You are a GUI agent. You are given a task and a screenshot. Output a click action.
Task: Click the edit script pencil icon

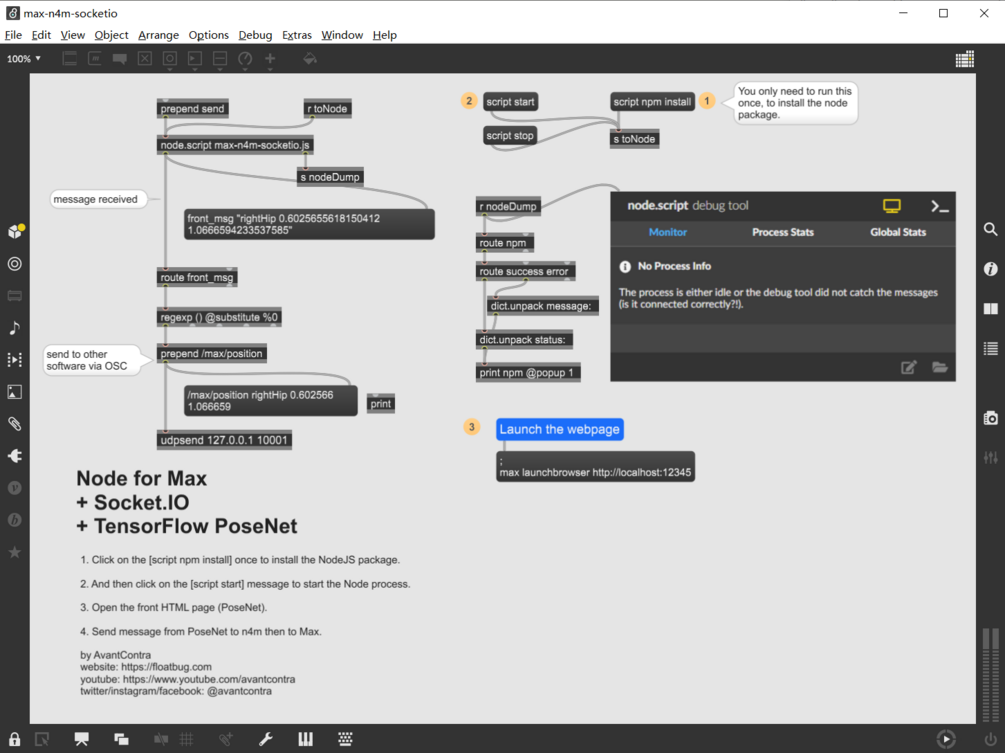[x=909, y=367]
